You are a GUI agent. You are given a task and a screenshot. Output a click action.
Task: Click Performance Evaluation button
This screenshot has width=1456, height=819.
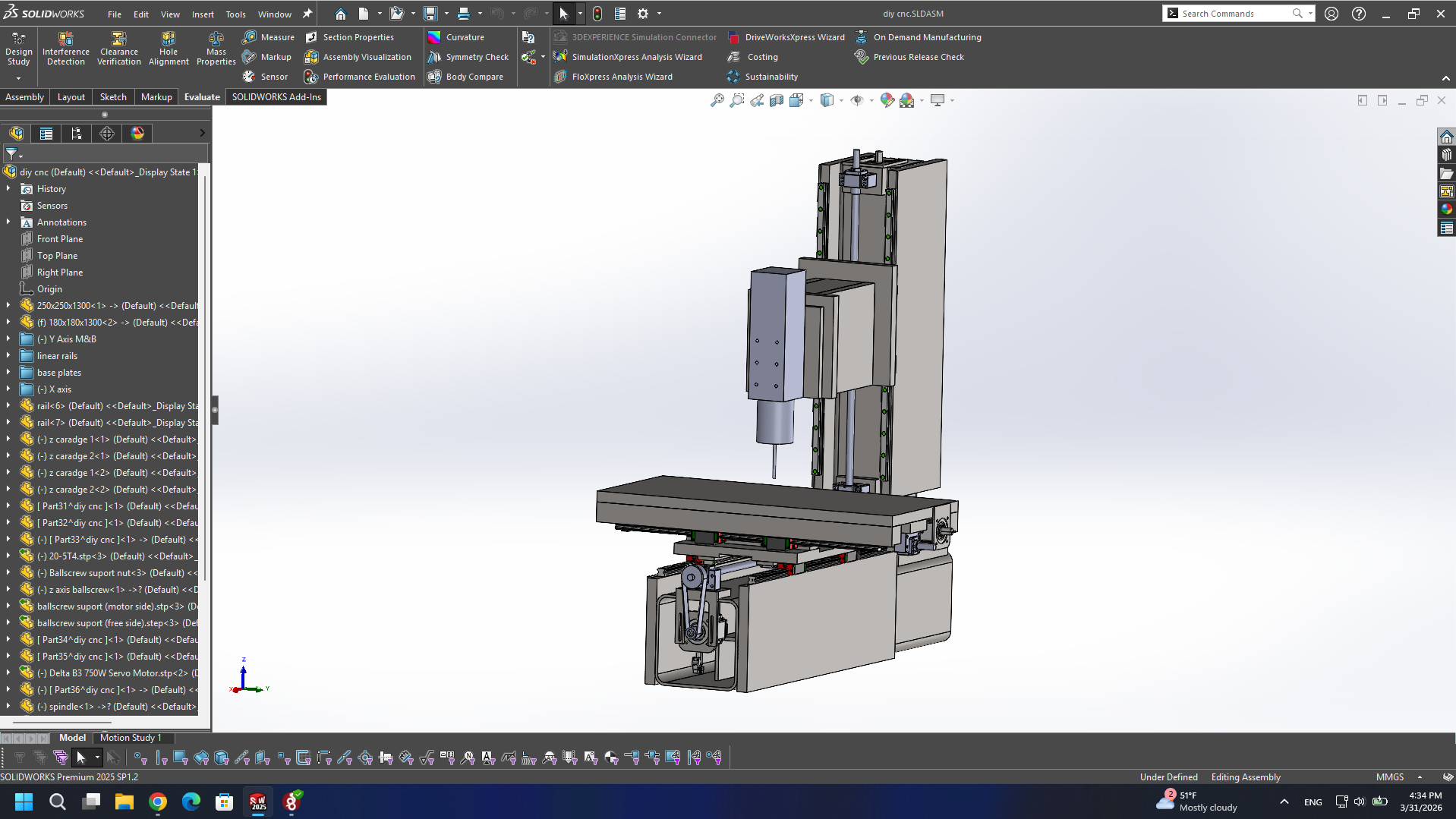pos(360,77)
